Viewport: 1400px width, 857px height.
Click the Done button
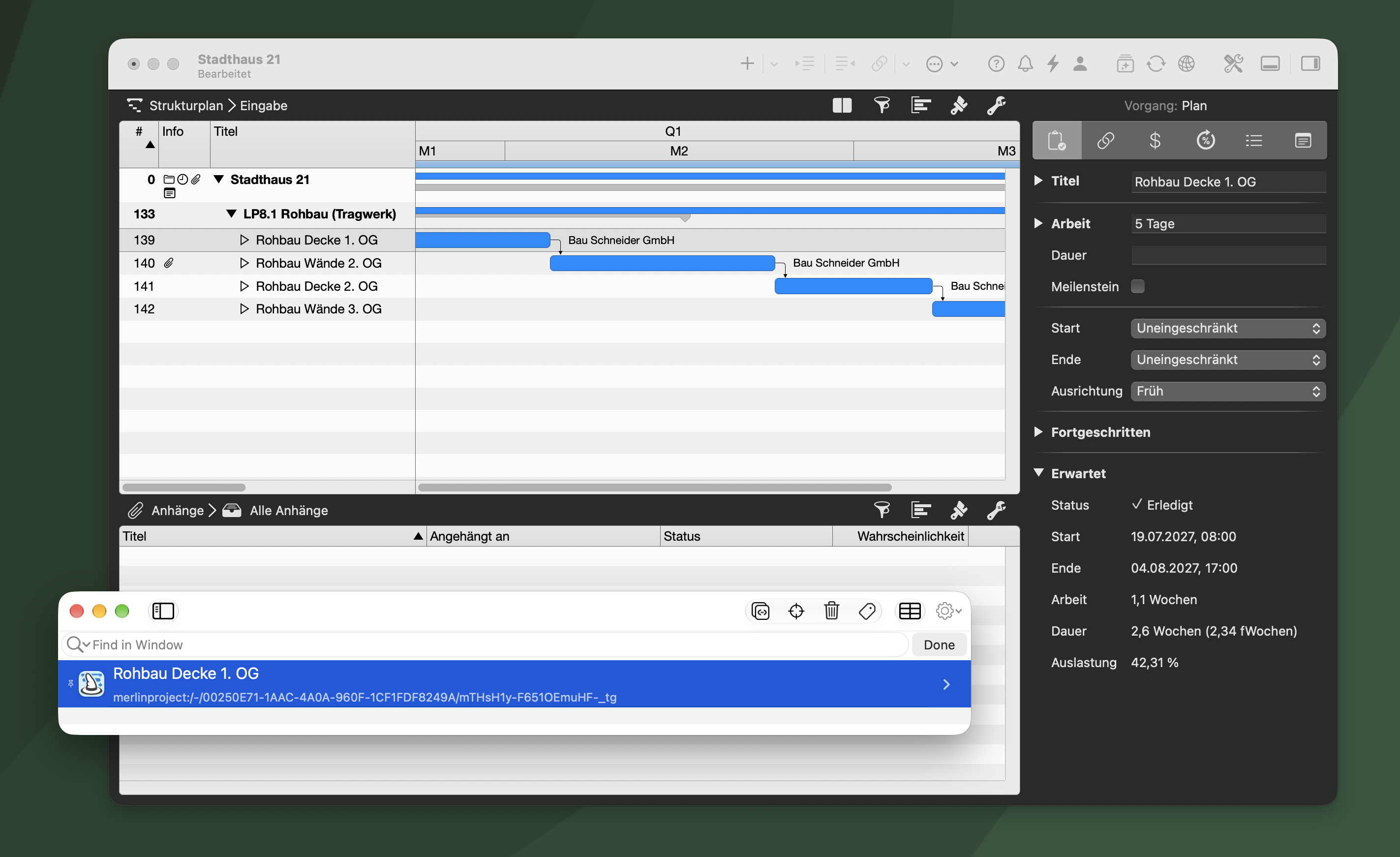click(x=939, y=644)
